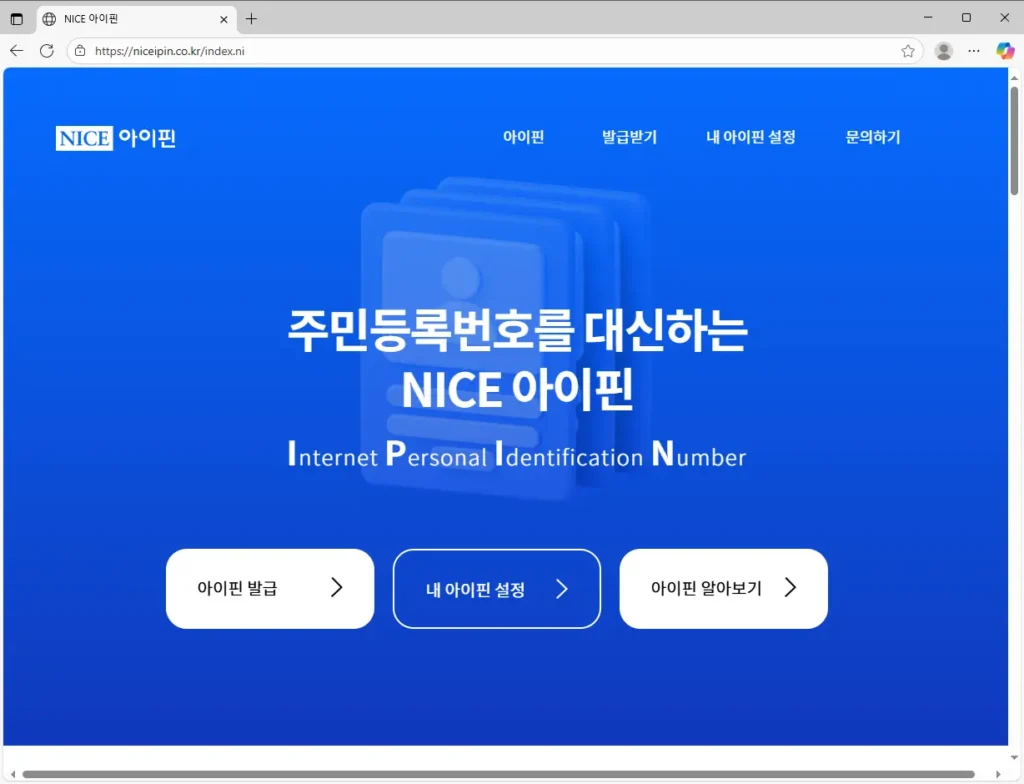Maximize the browser window
This screenshot has width=1024, height=784.
pos(967,18)
